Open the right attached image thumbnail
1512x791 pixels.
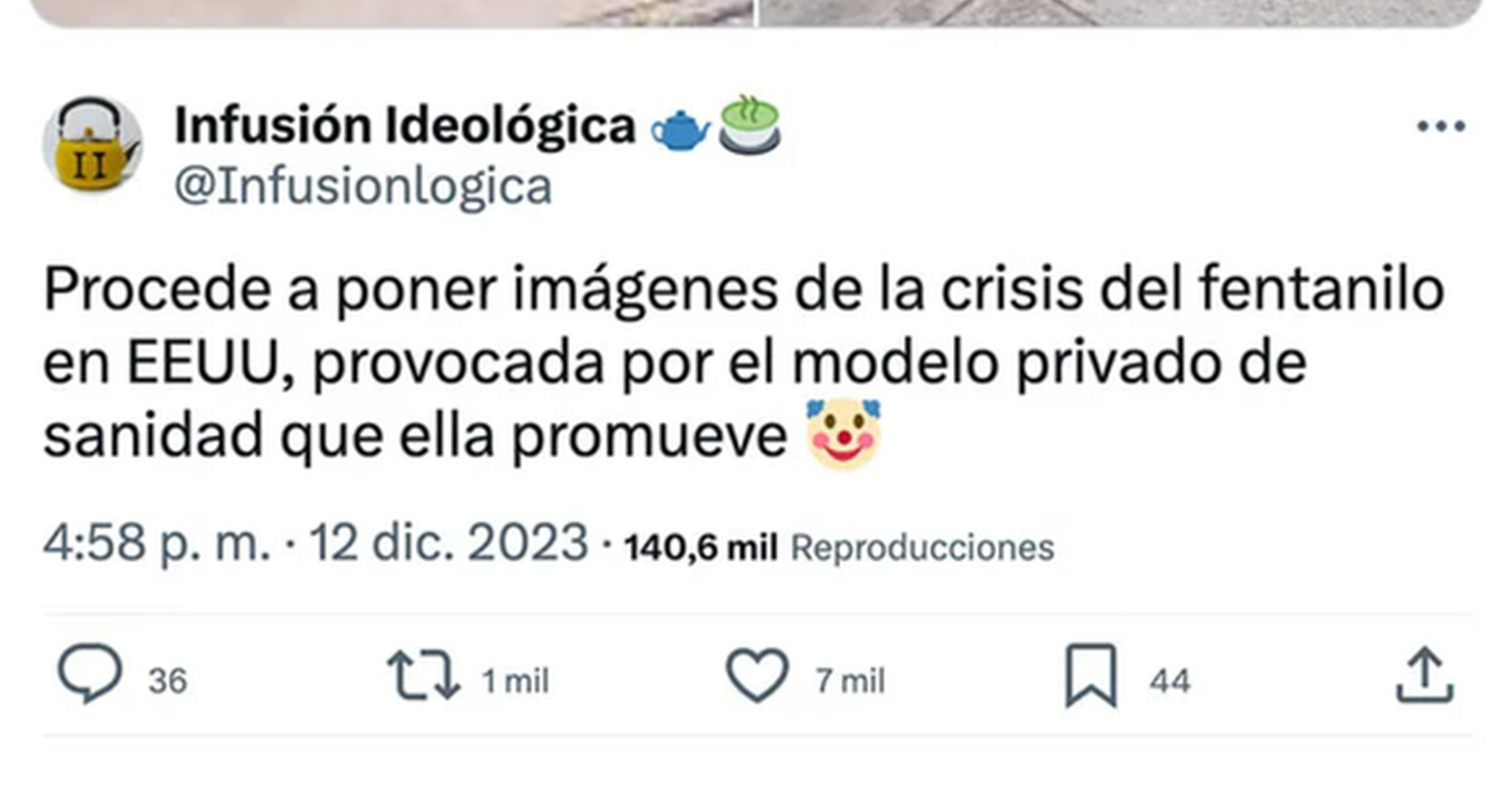click(x=1120, y=13)
